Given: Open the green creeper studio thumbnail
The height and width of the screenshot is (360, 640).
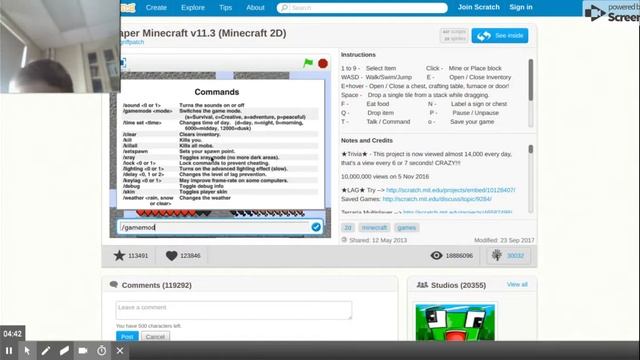Looking at the screenshot, I should (455, 322).
